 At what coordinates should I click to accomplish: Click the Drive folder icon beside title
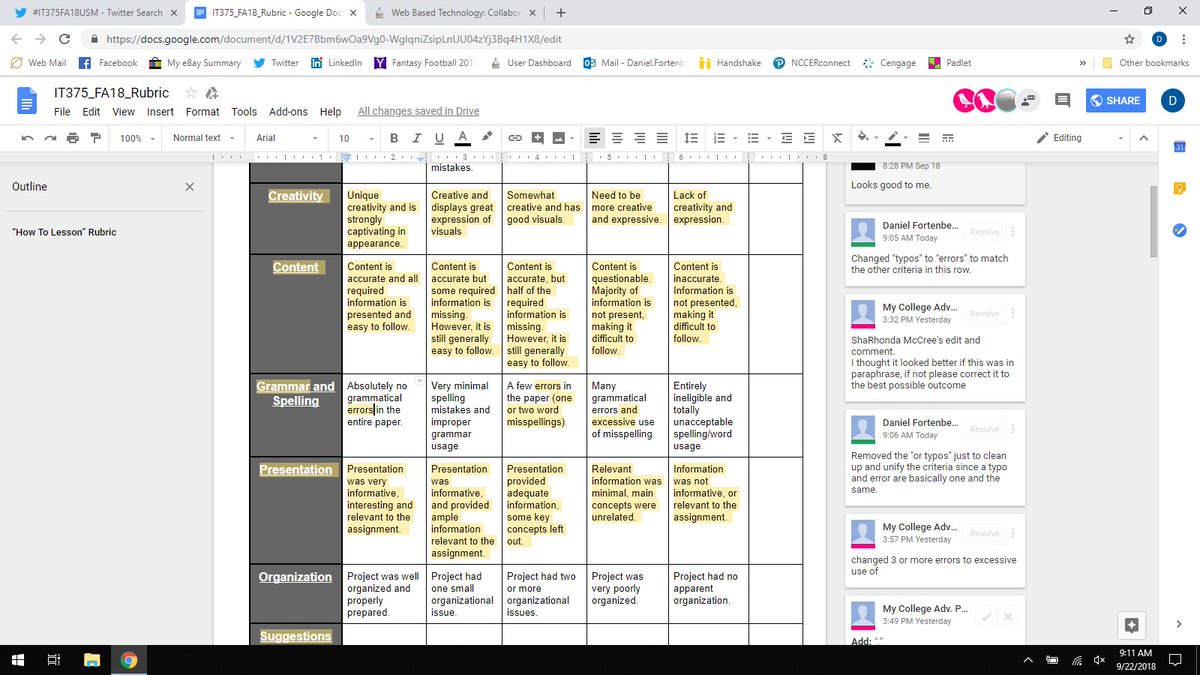pos(210,92)
